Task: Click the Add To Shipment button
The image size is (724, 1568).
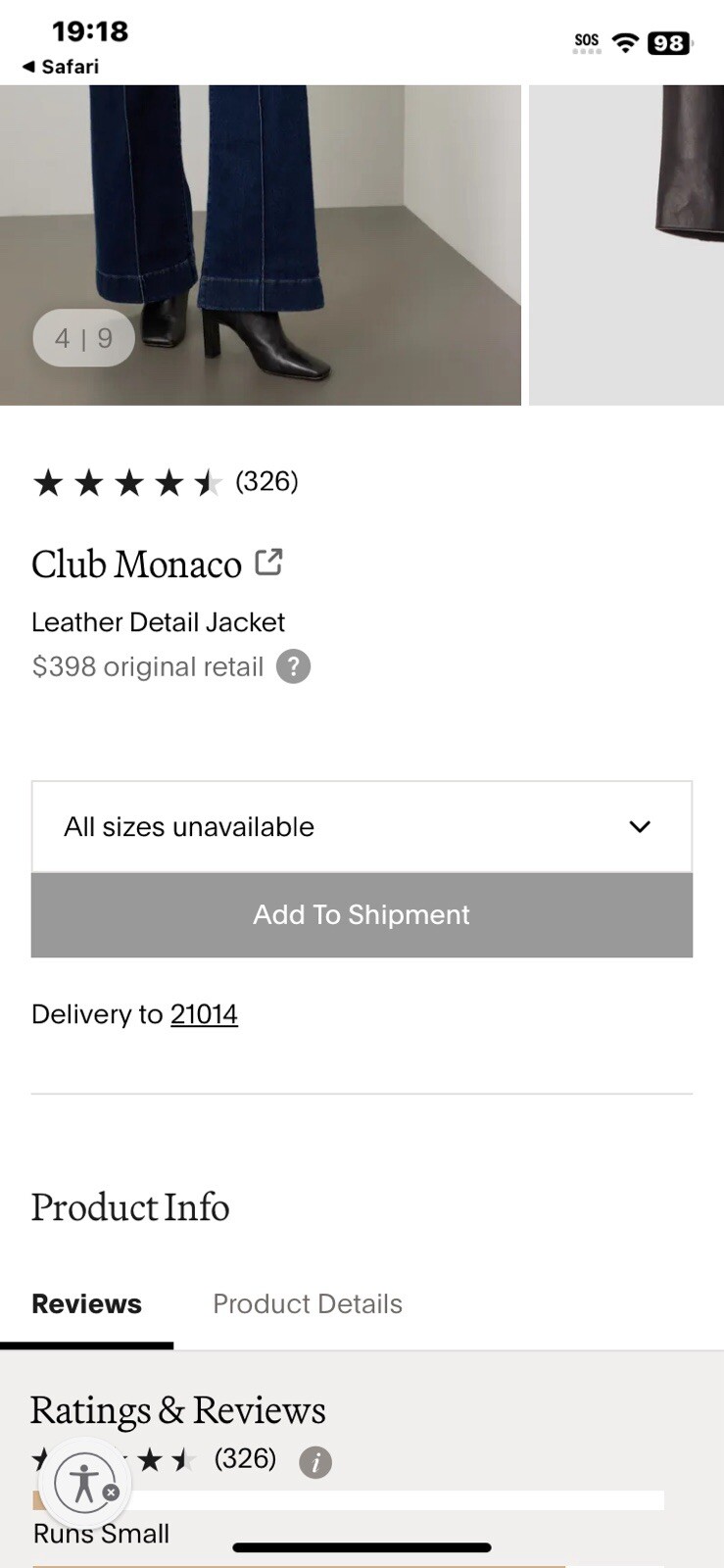Action: [x=362, y=914]
